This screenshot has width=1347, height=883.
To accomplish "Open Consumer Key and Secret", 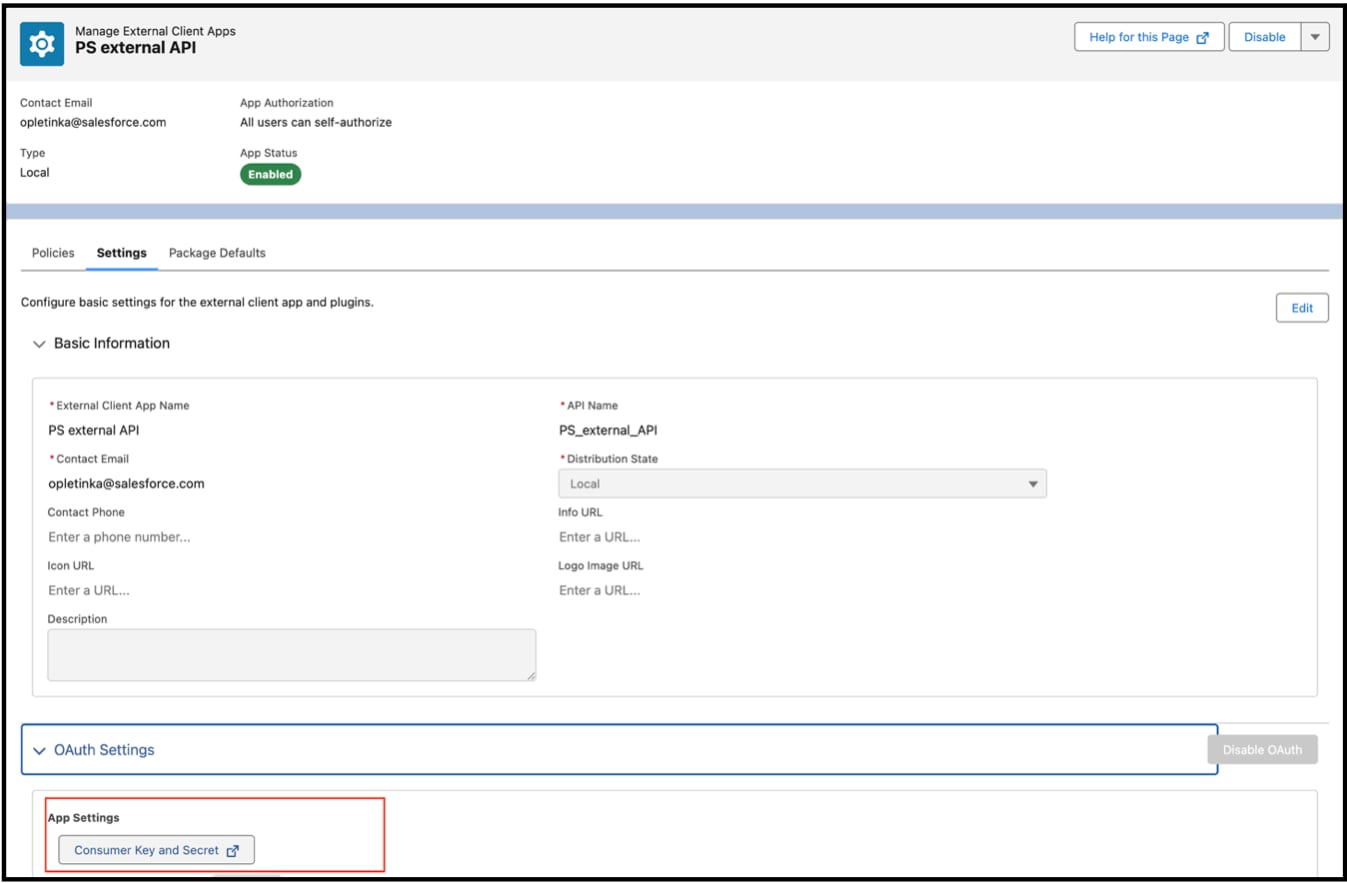I will tap(156, 850).
